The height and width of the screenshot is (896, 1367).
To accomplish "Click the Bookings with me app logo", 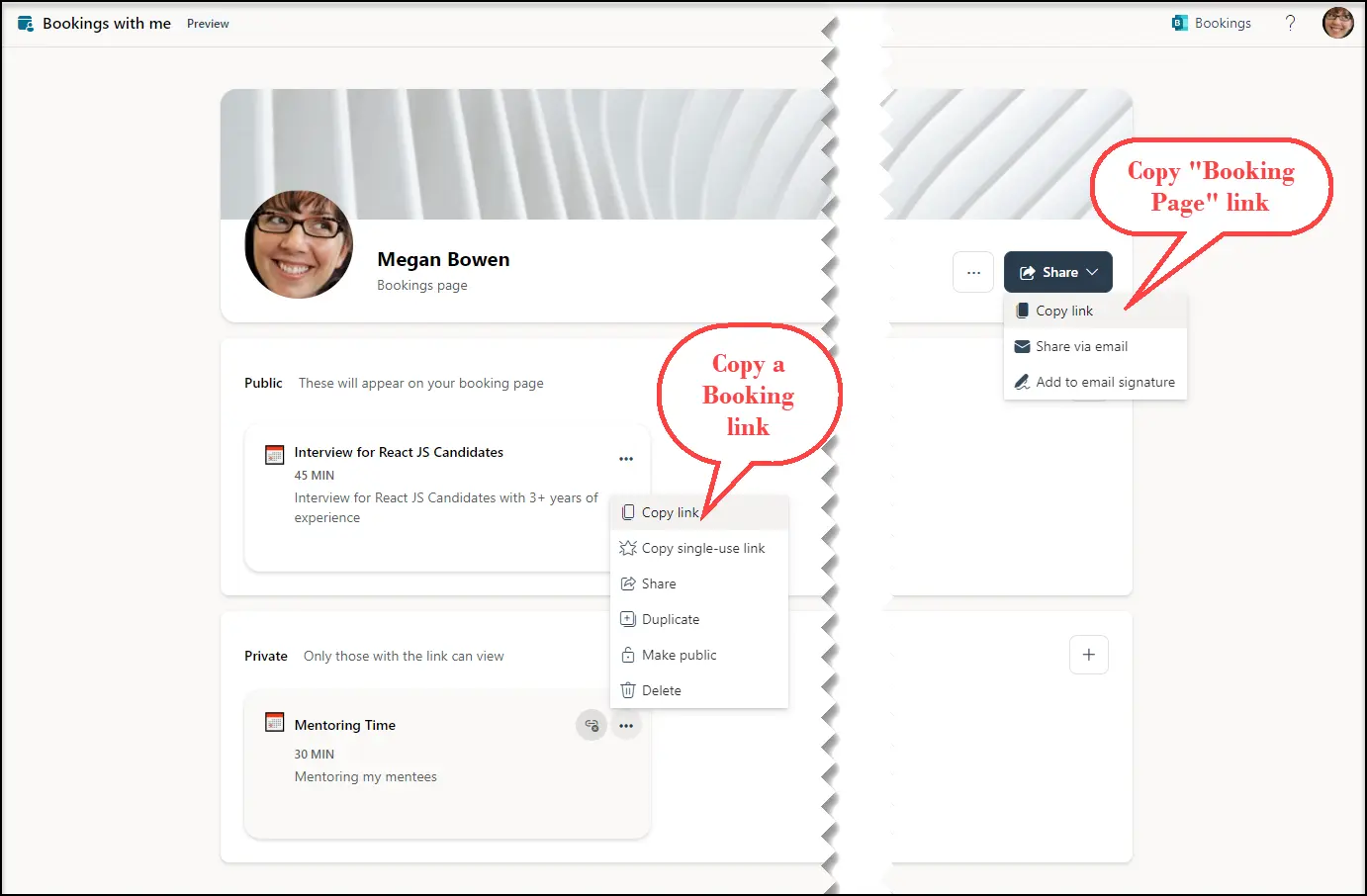I will coord(26,24).
